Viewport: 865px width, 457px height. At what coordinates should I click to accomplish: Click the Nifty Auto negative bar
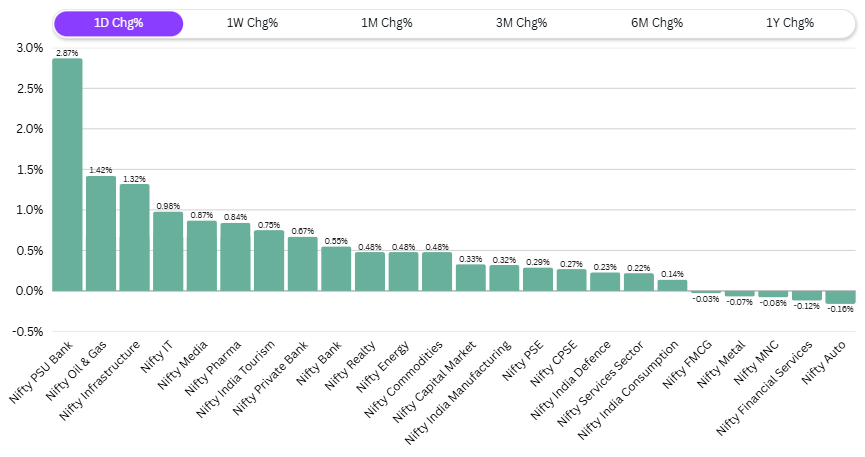click(x=840, y=297)
